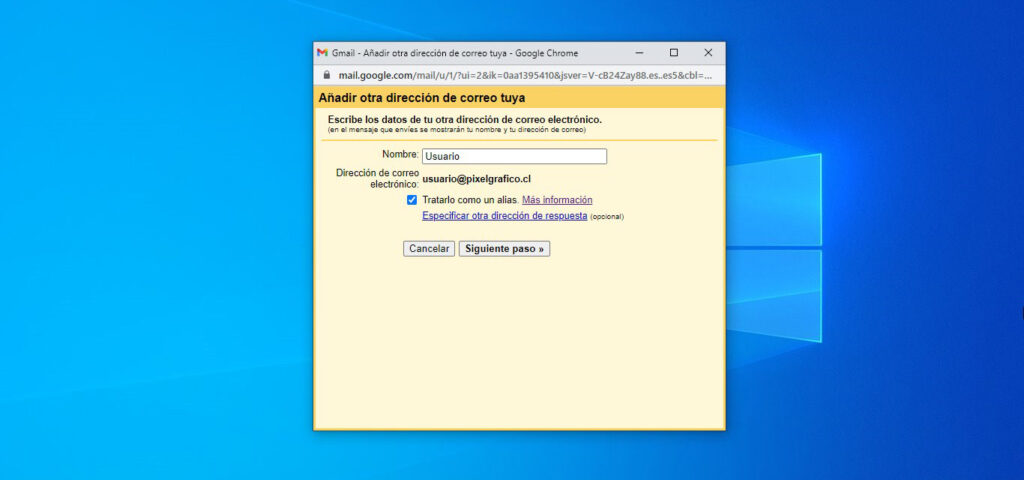
Task: Click inside the Nombre text field
Action: coord(514,156)
